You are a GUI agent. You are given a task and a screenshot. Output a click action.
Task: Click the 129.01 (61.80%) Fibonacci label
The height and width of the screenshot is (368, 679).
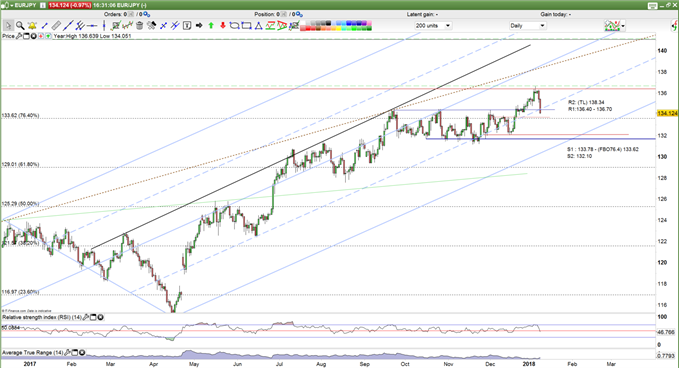20,165
